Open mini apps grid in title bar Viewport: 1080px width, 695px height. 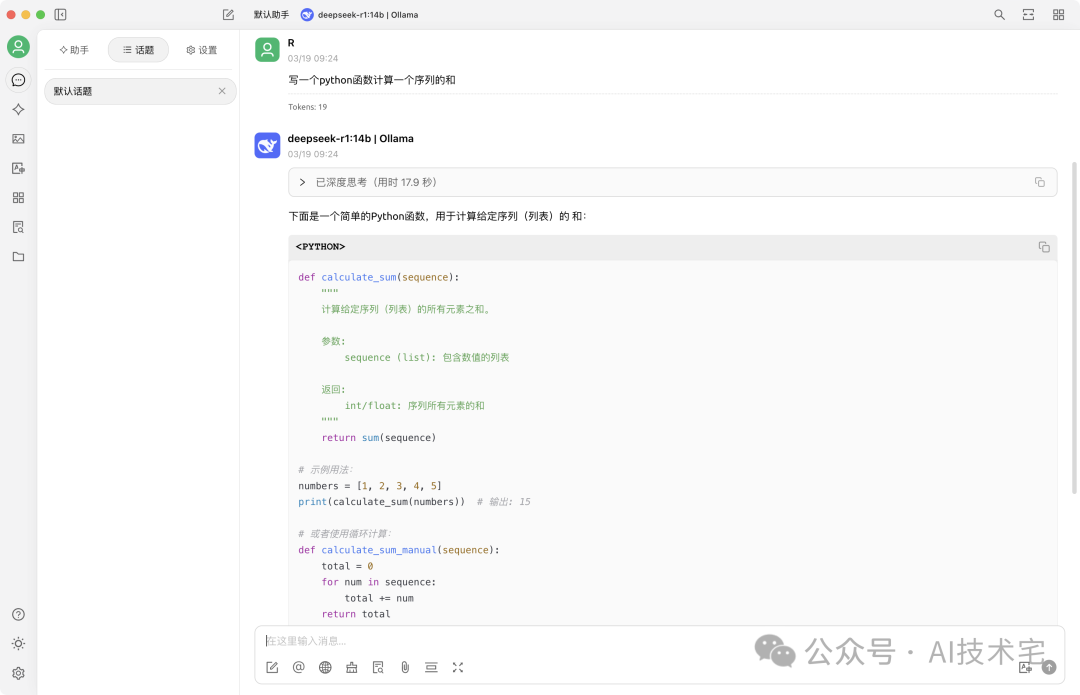[x=1059, y=14]
